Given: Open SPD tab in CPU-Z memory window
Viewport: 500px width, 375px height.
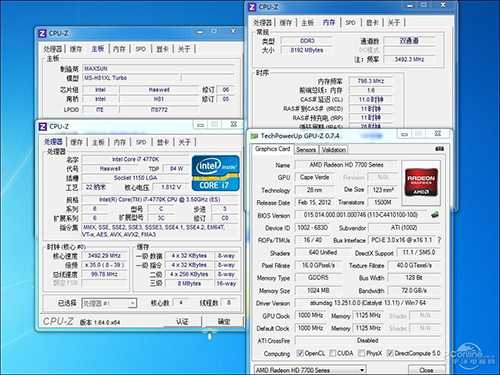Looking at the screenshot, I should pyautogui.click(x=350, y=22).
